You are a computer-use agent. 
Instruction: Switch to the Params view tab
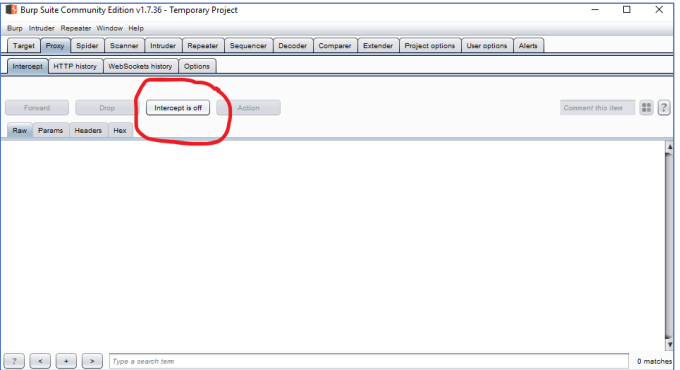click(x=50, y=130)
